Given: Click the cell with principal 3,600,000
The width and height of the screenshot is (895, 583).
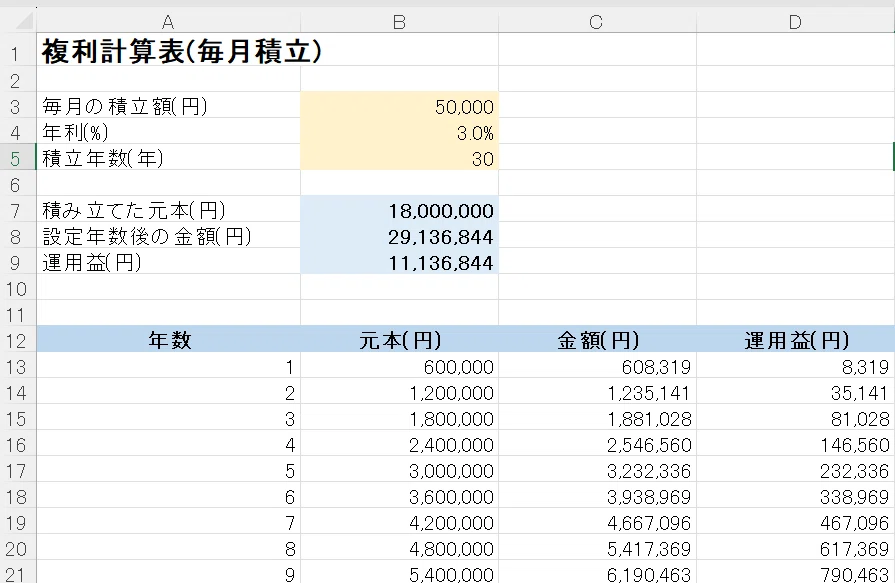Looking at the screenshot, I should point(399,496).
